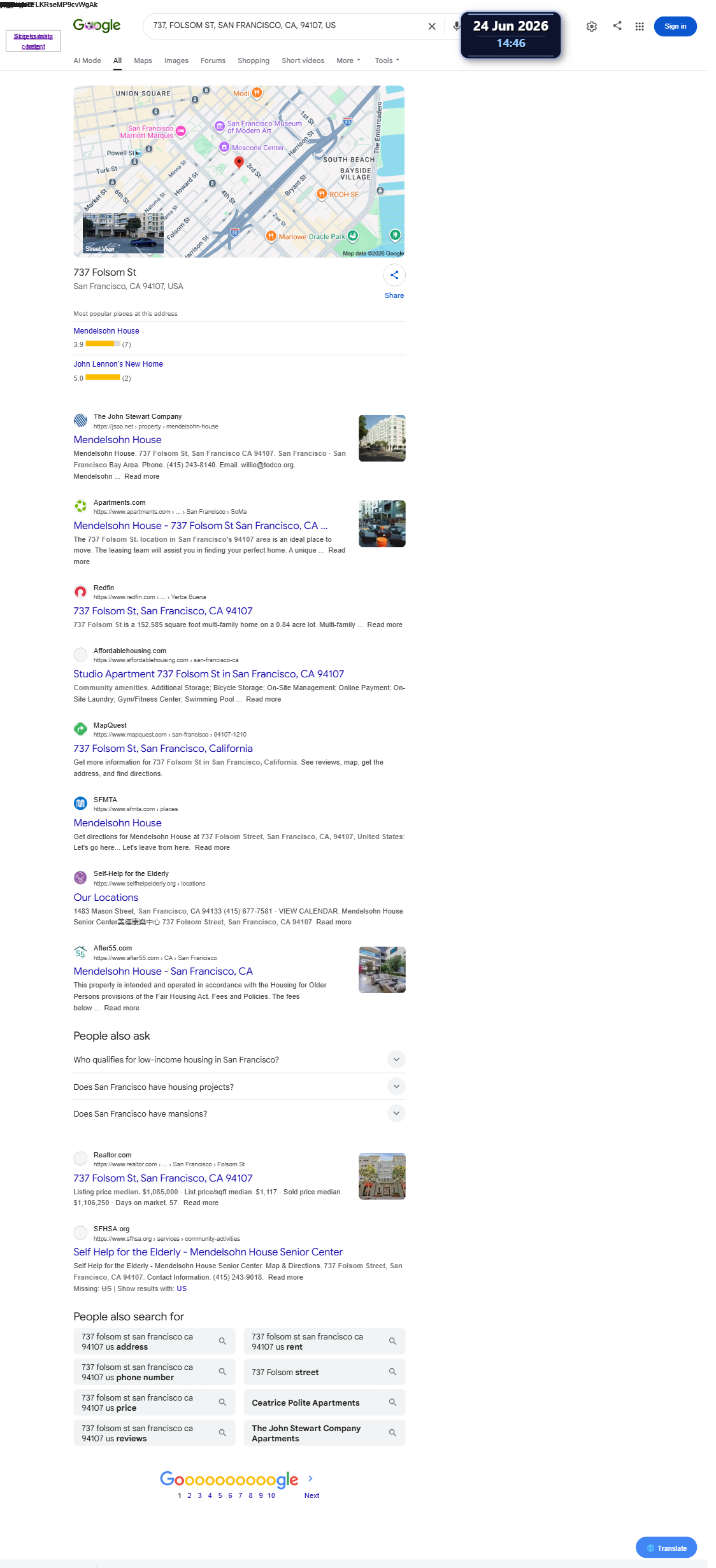Clear the search box with X icon
Image resolution: width=716 pixels, height=1568 pixels.
pos(432,26)
